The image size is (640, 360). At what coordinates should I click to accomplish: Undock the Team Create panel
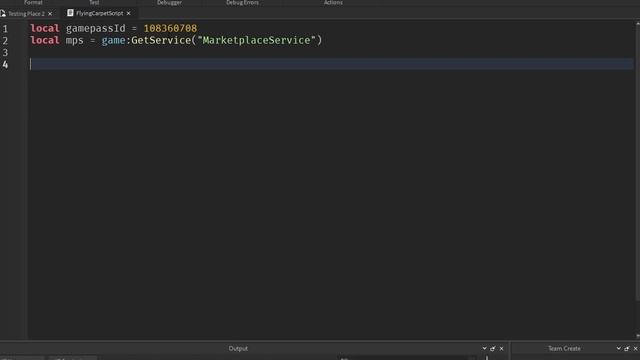pyautogui.click(x=627, y=349)
